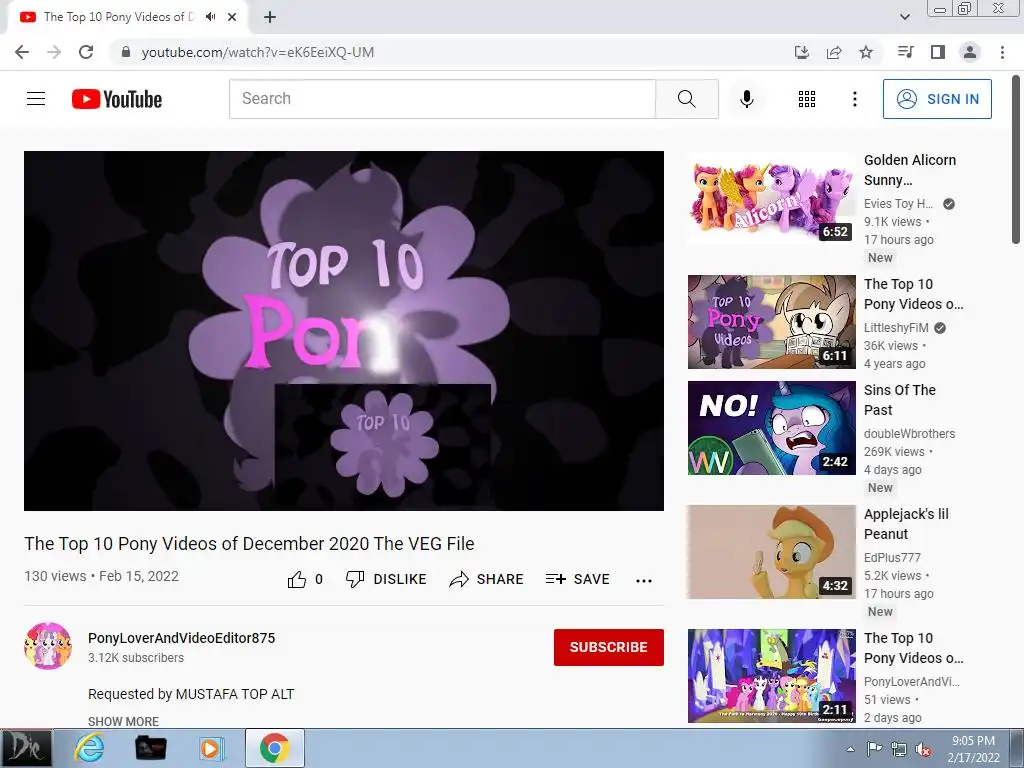1024x768 pixels.
Task: Open the PonyLoverAndVideoEditor875 channel avatar
Action: [x=48, y=646]
